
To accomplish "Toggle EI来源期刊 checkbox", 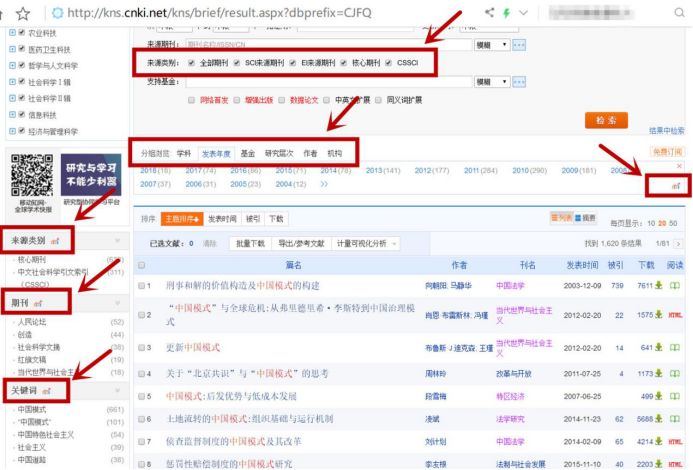I will coord(293,63).
